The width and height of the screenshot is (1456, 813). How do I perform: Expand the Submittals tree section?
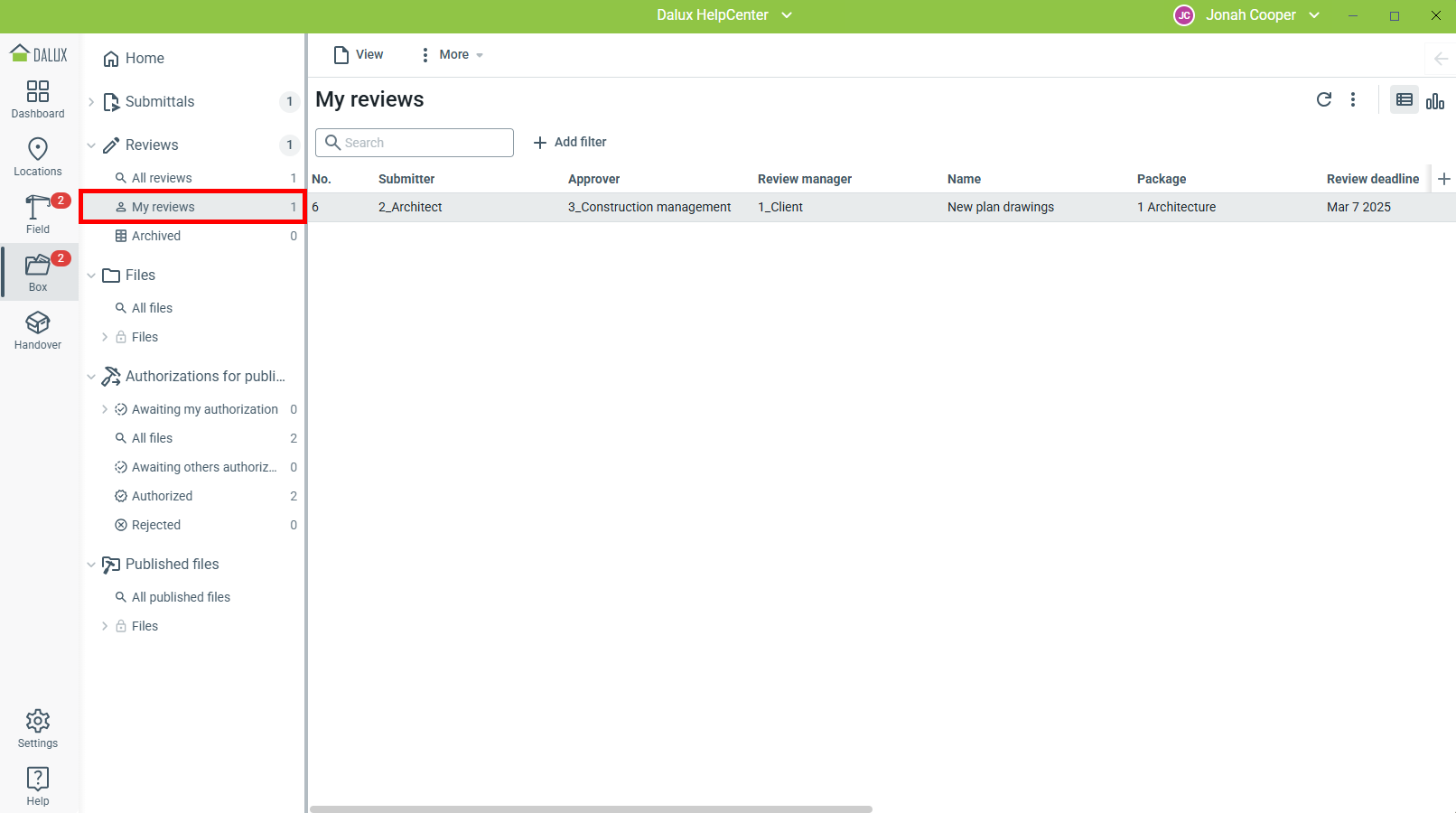[x=91, y=102]
